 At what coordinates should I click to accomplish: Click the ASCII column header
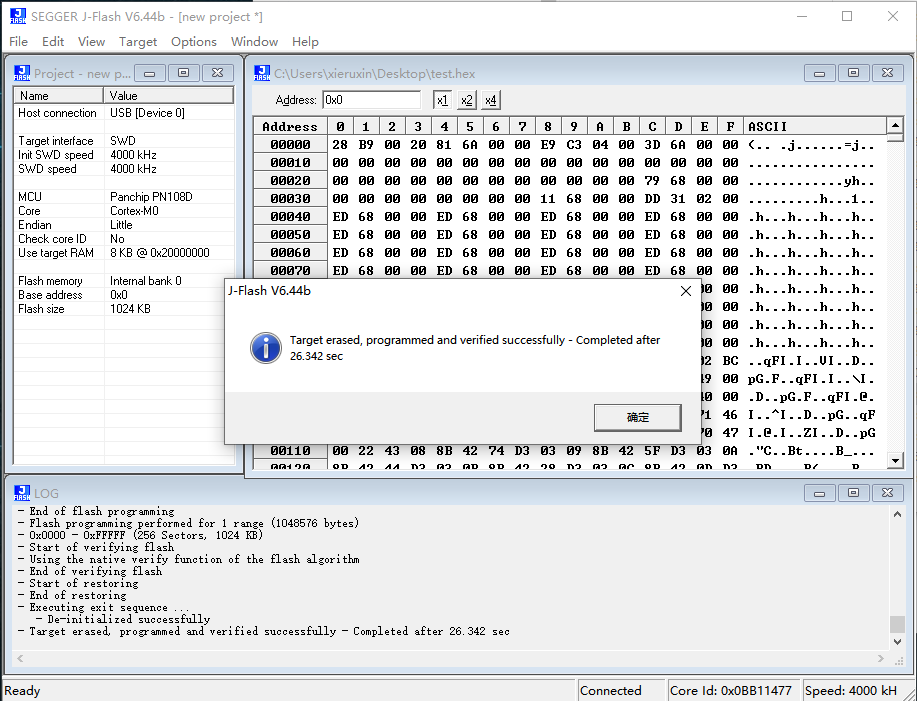click(x=816, y=126)
